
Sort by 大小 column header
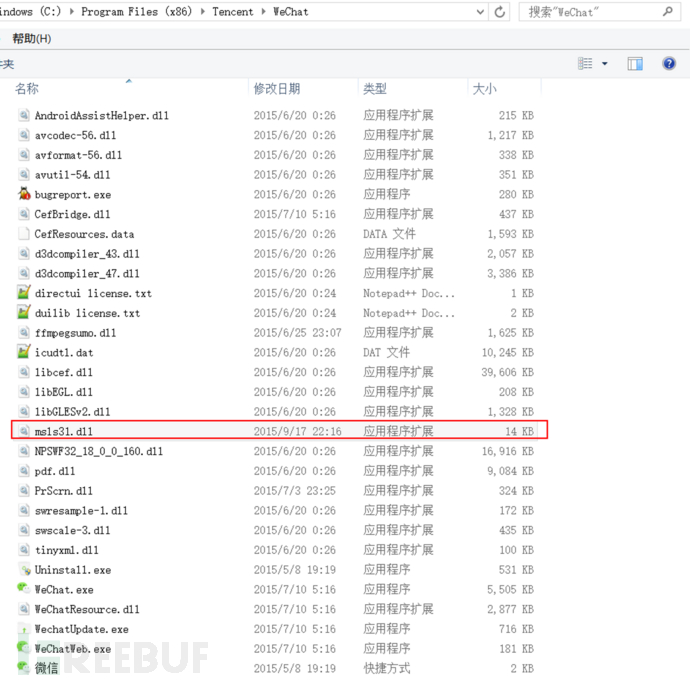484,89
